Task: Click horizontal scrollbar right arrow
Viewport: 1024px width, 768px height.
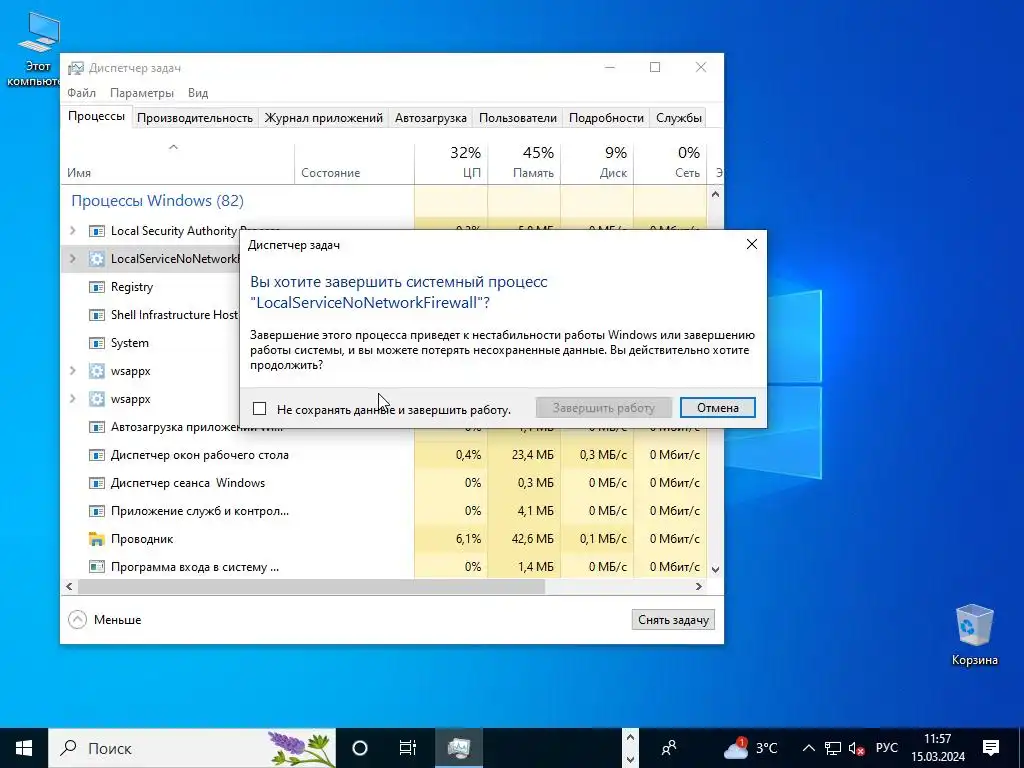Action: tap(699, 586)
